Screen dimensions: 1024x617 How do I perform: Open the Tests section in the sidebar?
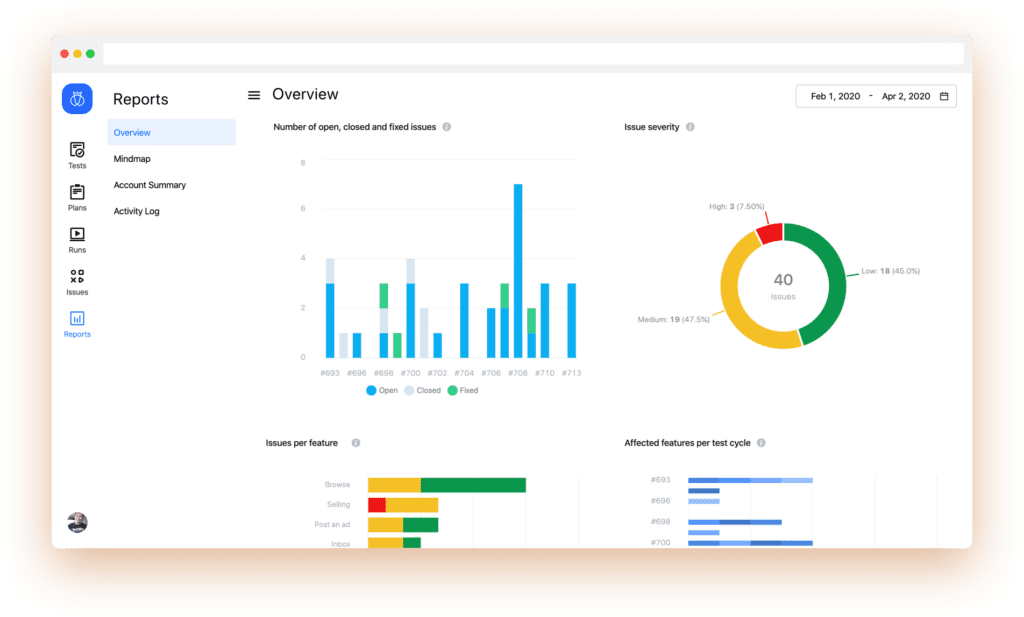(x=77, y=156)
